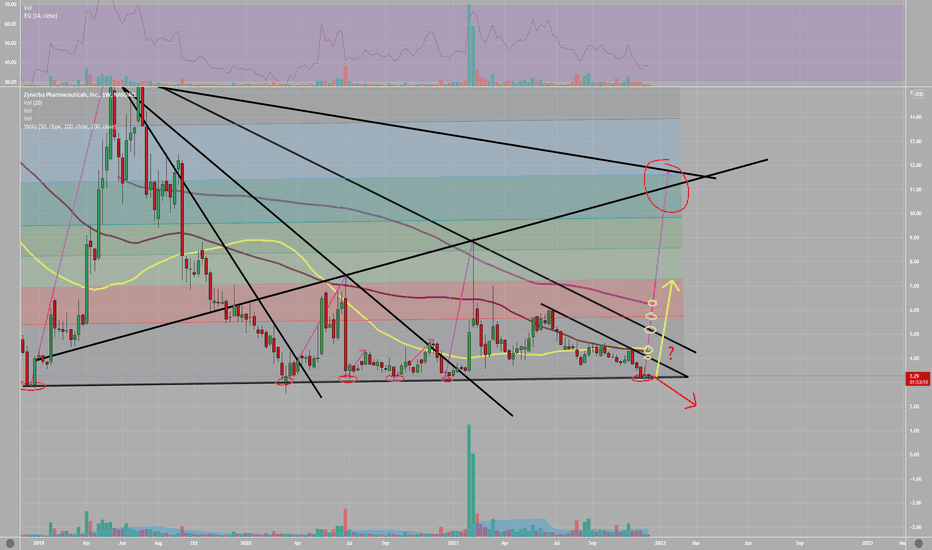Viewport: 932px width, 550px height.
Task: Open the USD currency selector on price axis
Action: 919,94
